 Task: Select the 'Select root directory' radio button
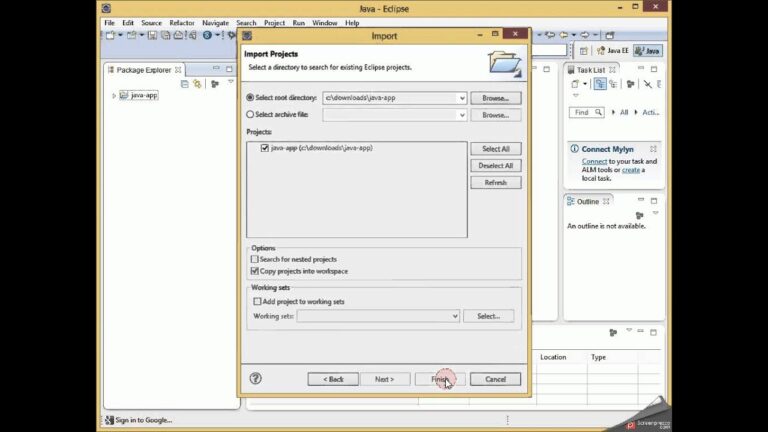point(250,97)
